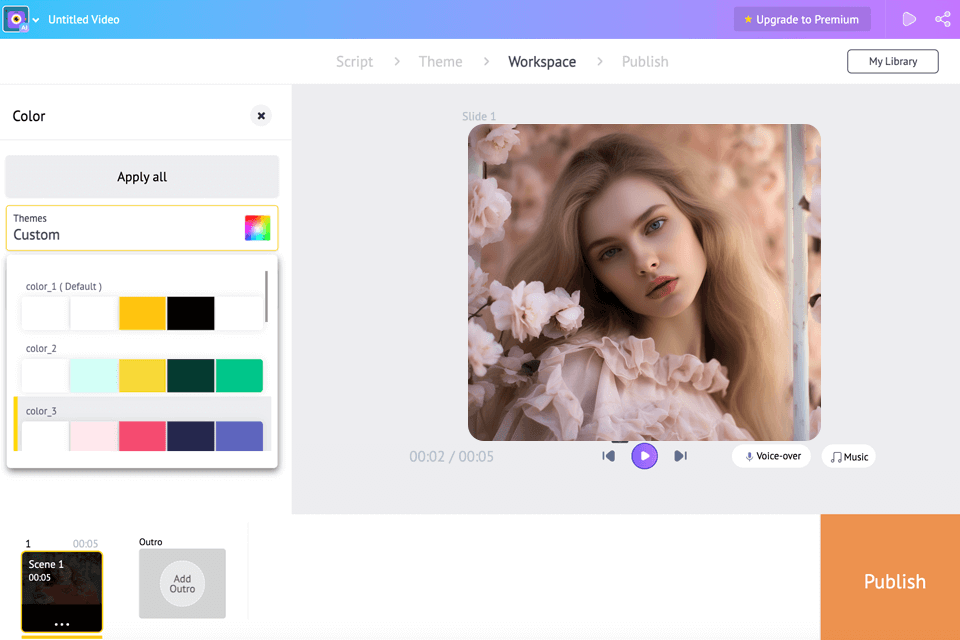960x640 pixels.
Task: Pick black swatch in color_1
Action: (190, 313)
